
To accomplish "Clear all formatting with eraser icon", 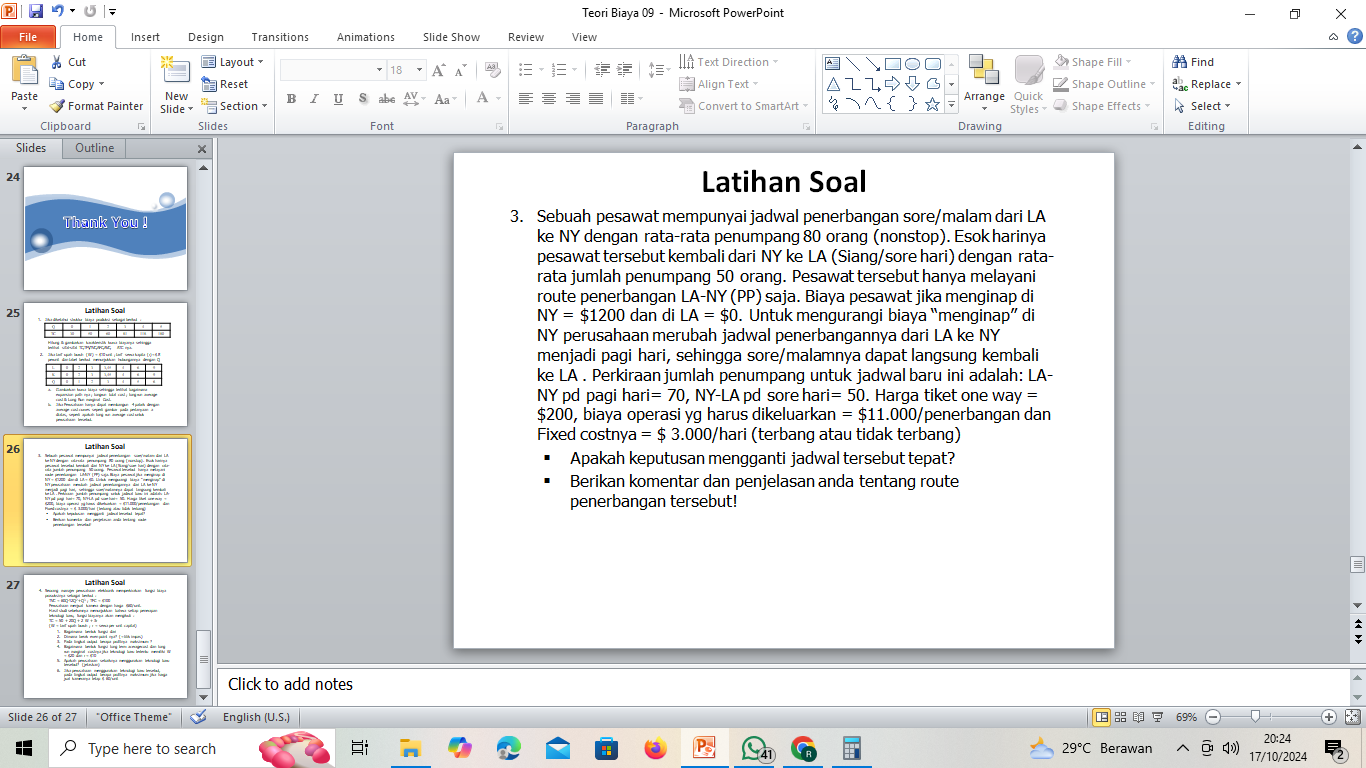I will click(493, 70).
